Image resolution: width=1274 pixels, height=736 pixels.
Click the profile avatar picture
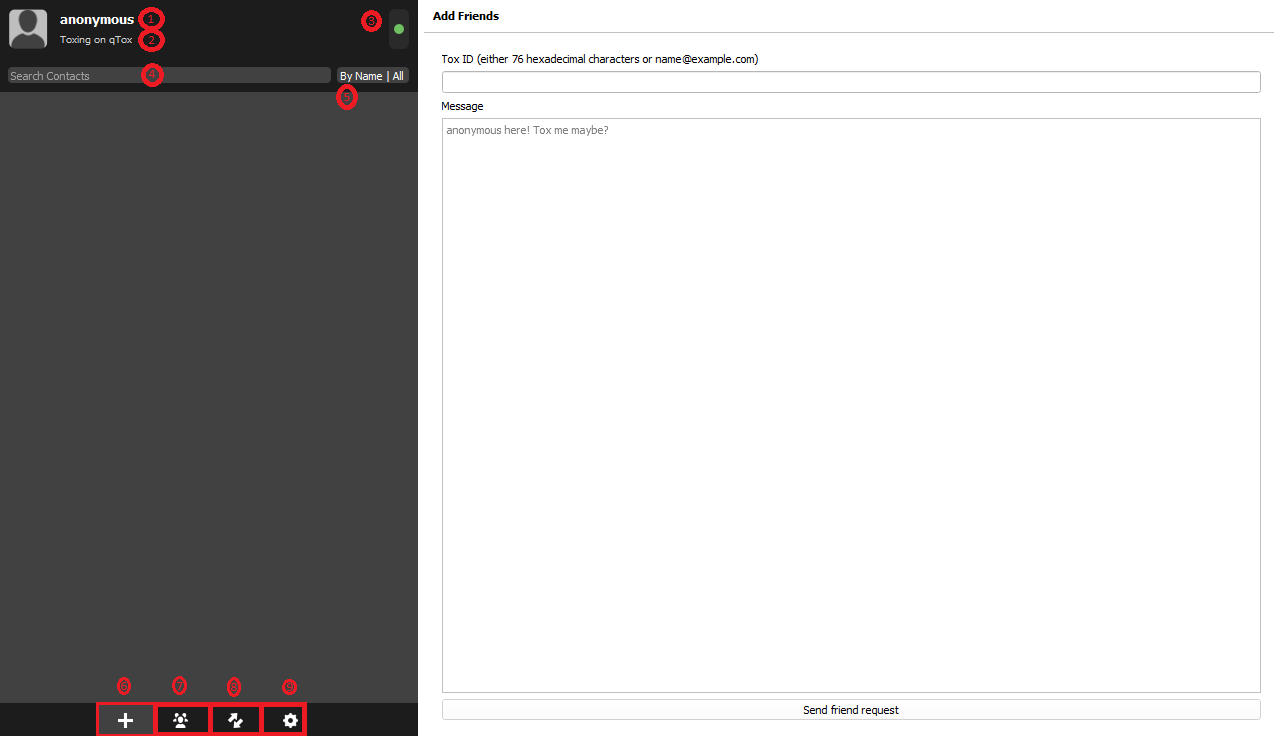pyautogui.click(x=28, y=29)
